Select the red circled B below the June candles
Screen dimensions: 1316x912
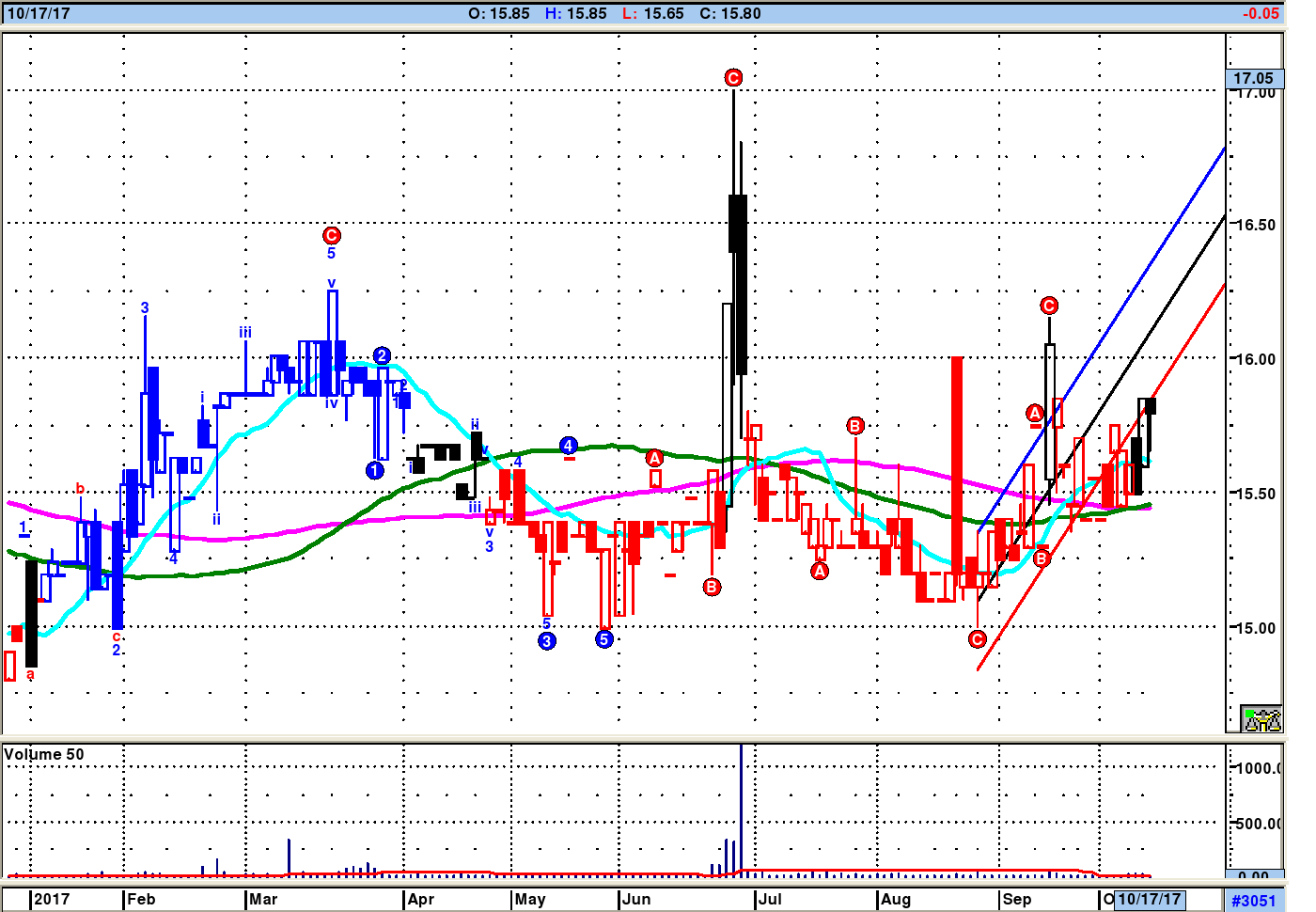click(712, 588)
